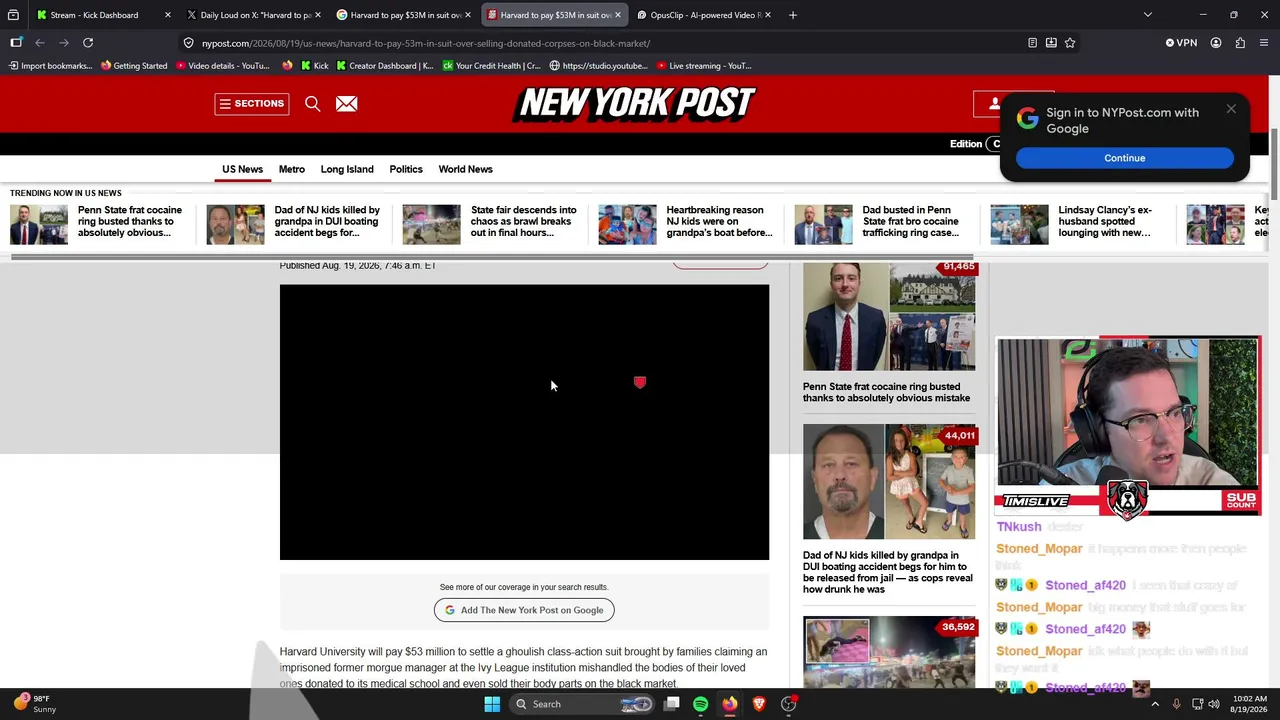Reload the page with the refresh icon

point(88,43)
